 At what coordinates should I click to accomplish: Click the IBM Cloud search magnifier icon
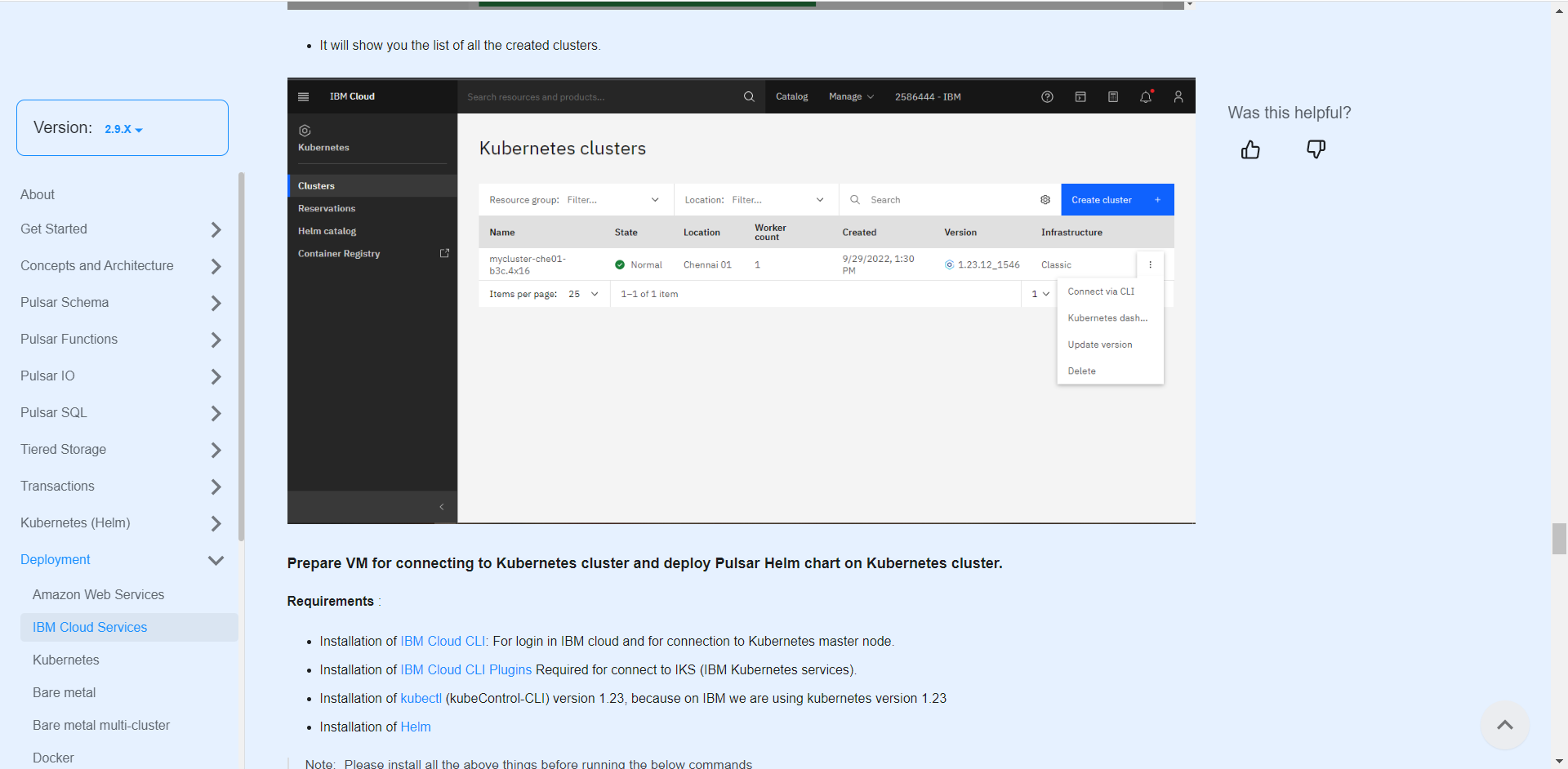coord(749,96)
